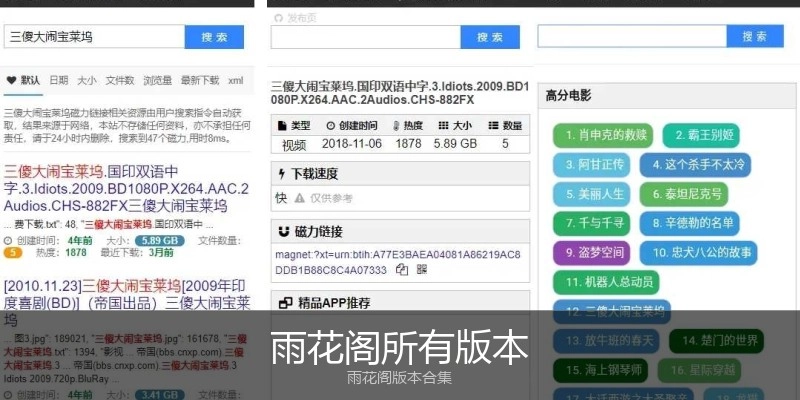Open the 最新下载 tab

200,80
